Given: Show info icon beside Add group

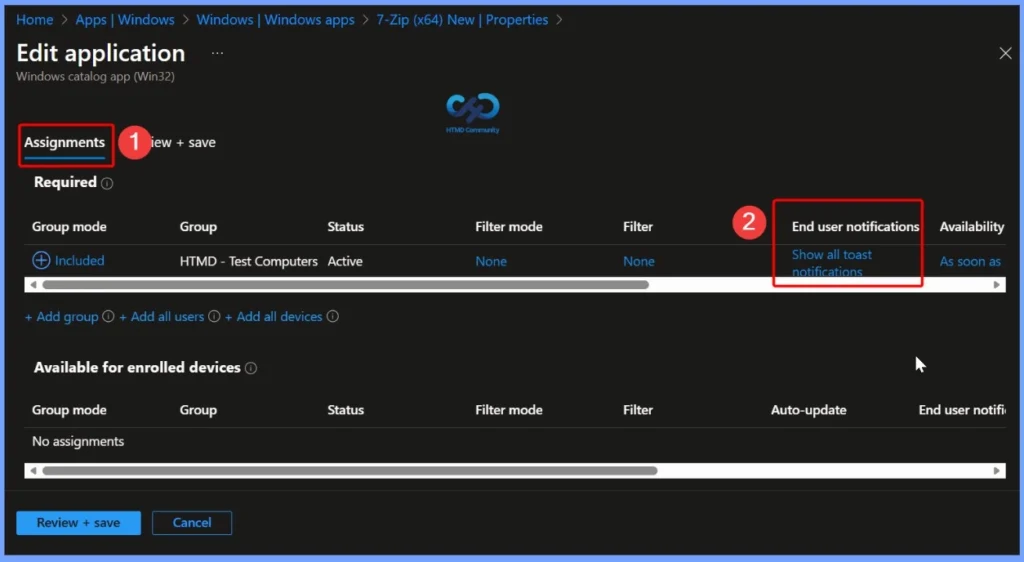Looking at the screenshot, I should pyautogui.click(x=108, y=316).
